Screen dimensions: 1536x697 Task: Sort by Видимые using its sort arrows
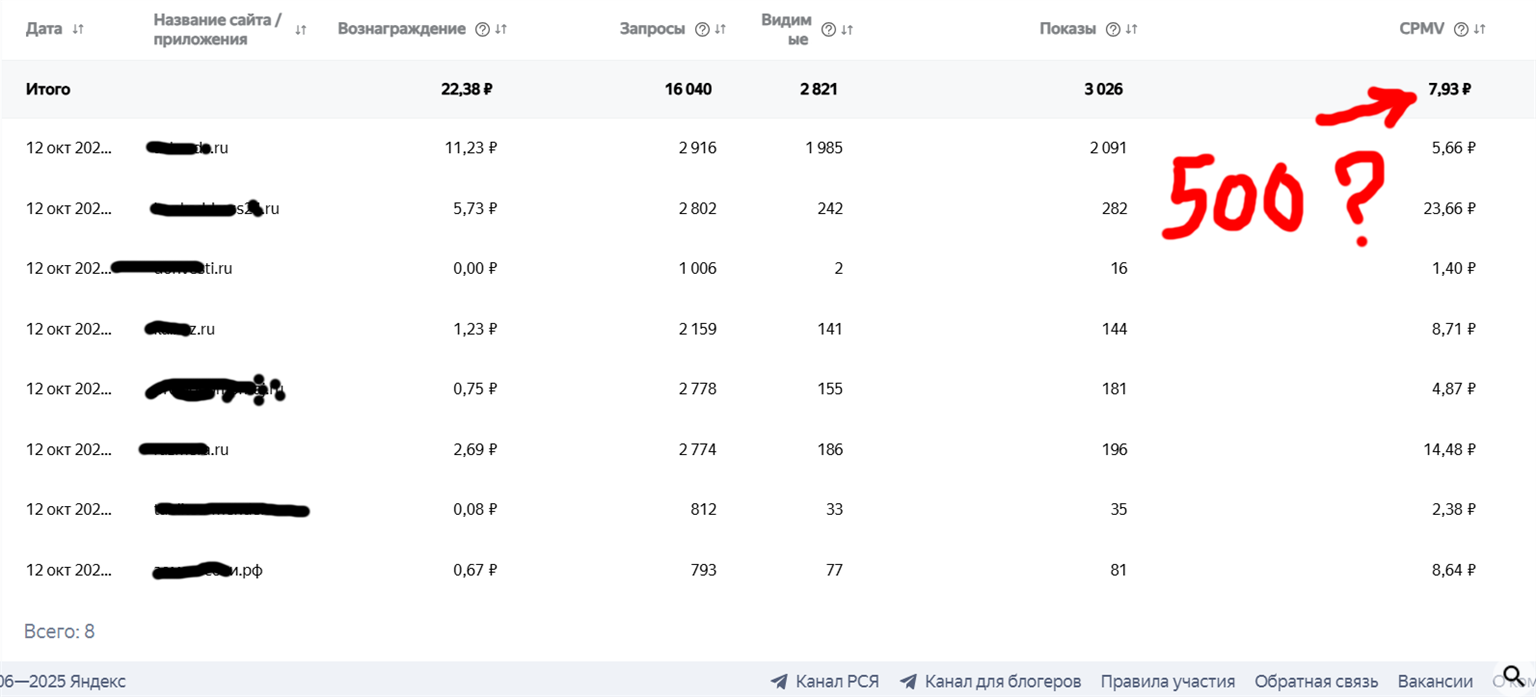tap(847, 29)
